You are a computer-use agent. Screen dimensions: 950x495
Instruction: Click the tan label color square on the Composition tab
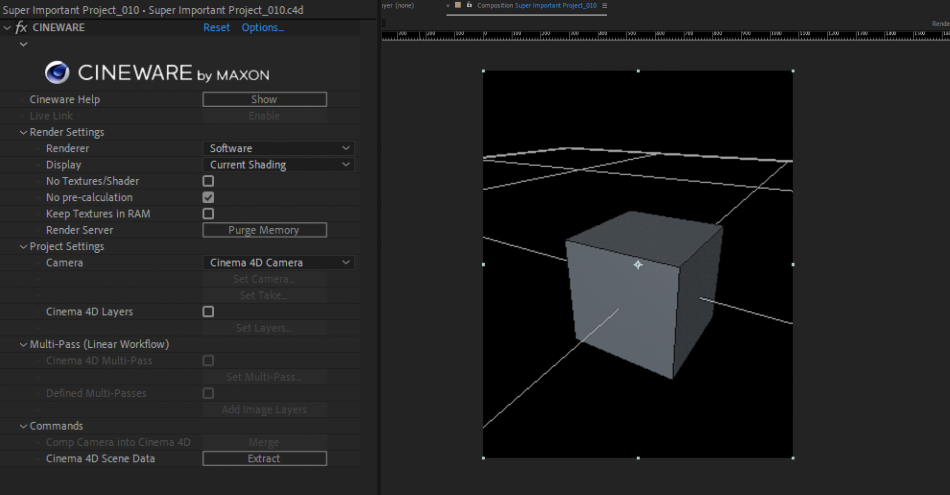click(x=457, y=5)
